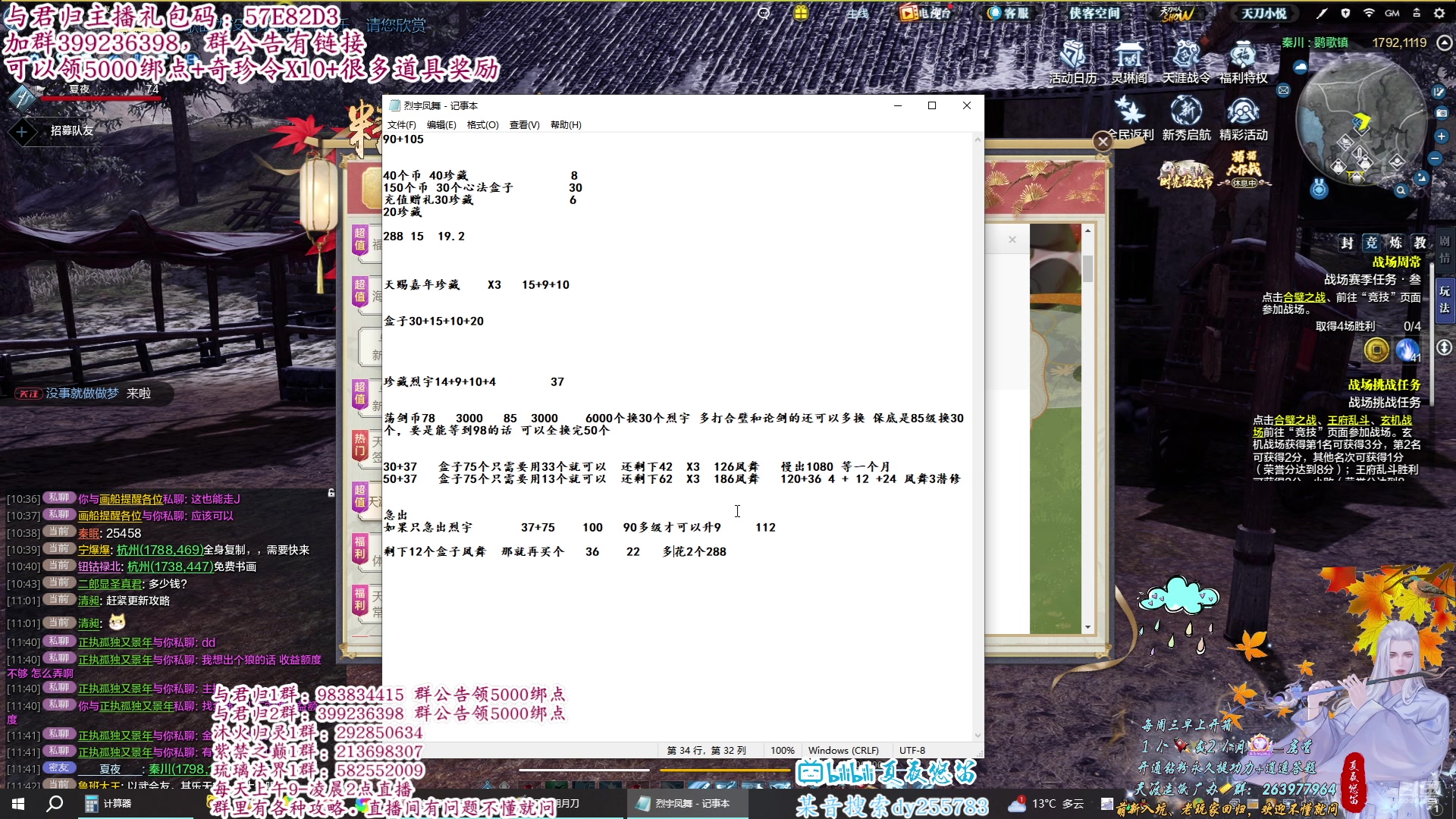Open the 新秀启航 newcomer icon
This screenshot has width=1456, height=819.
(1187, 119)
